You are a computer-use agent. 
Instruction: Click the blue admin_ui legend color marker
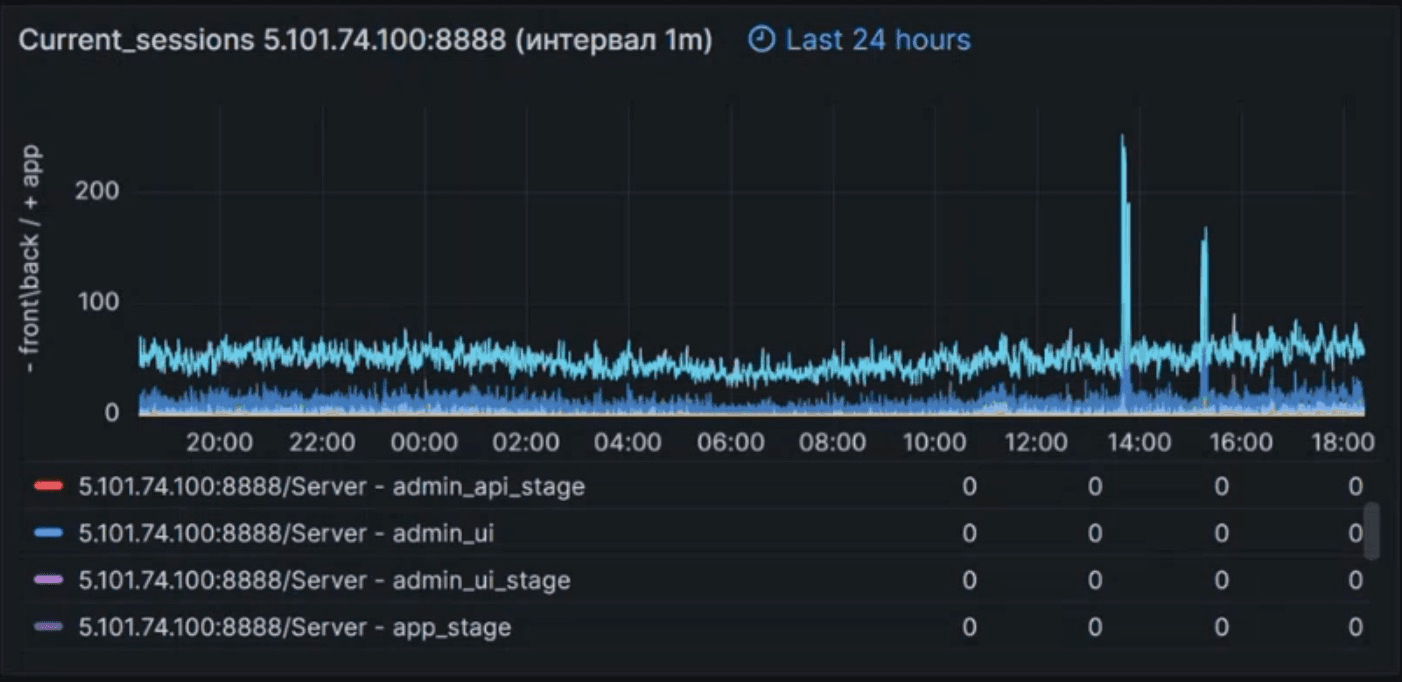49,534
